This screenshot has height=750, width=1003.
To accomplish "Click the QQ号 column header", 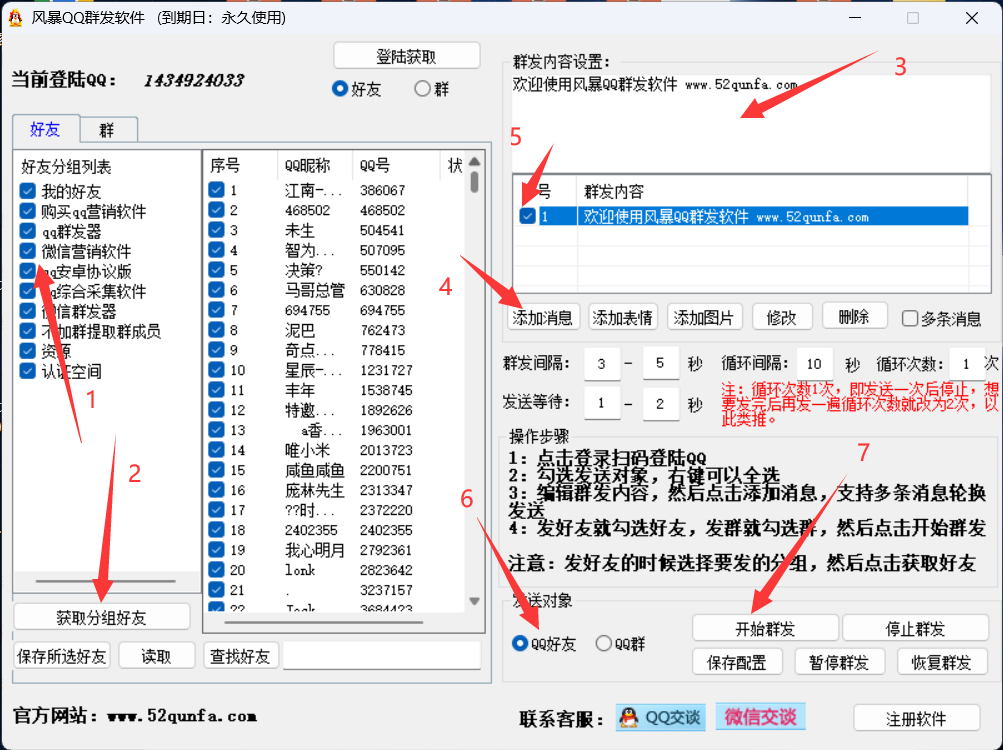I will pyautogui.click(x=396, y=166).
